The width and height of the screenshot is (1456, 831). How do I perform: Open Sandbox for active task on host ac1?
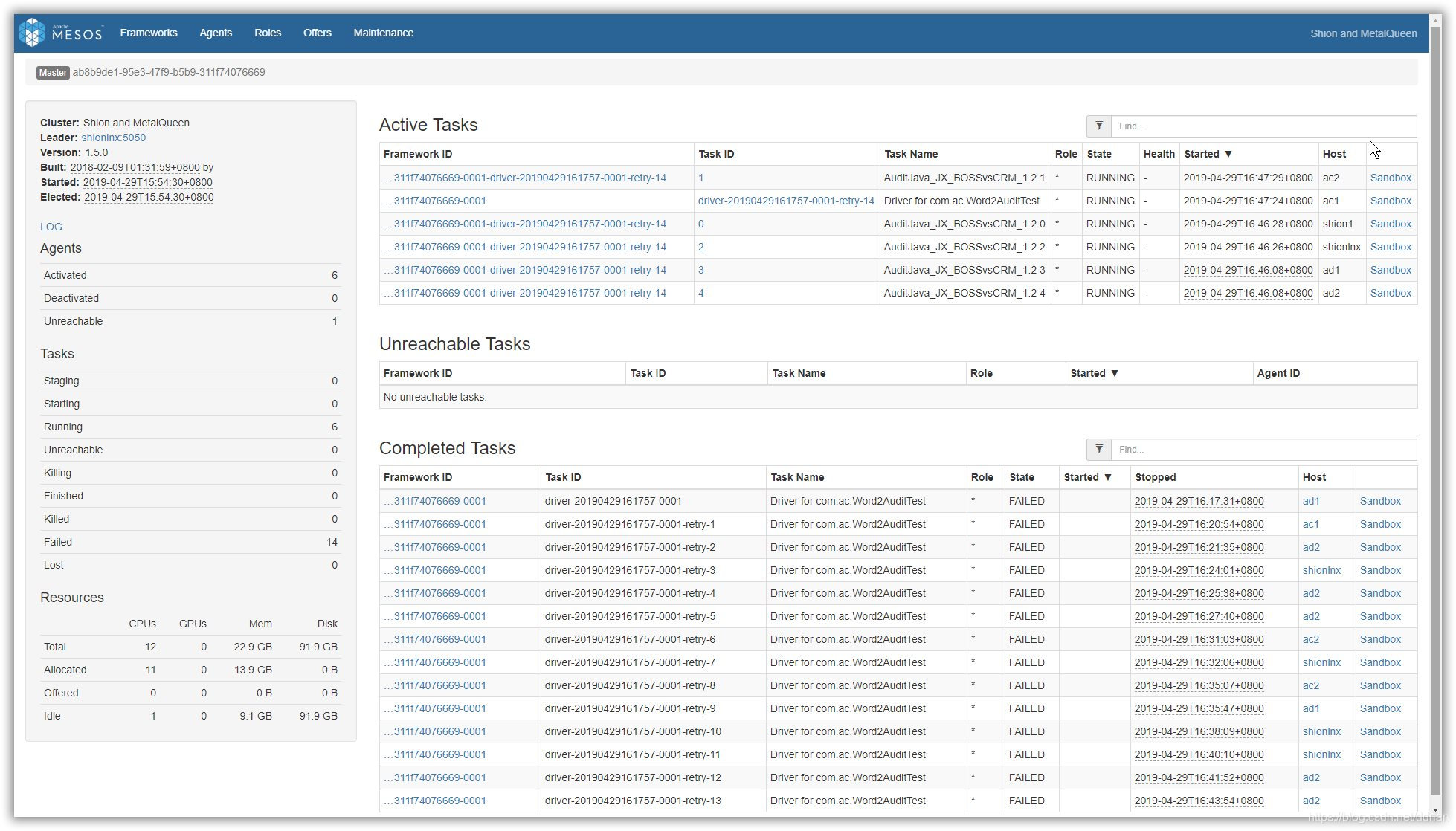pos(1391,201)
